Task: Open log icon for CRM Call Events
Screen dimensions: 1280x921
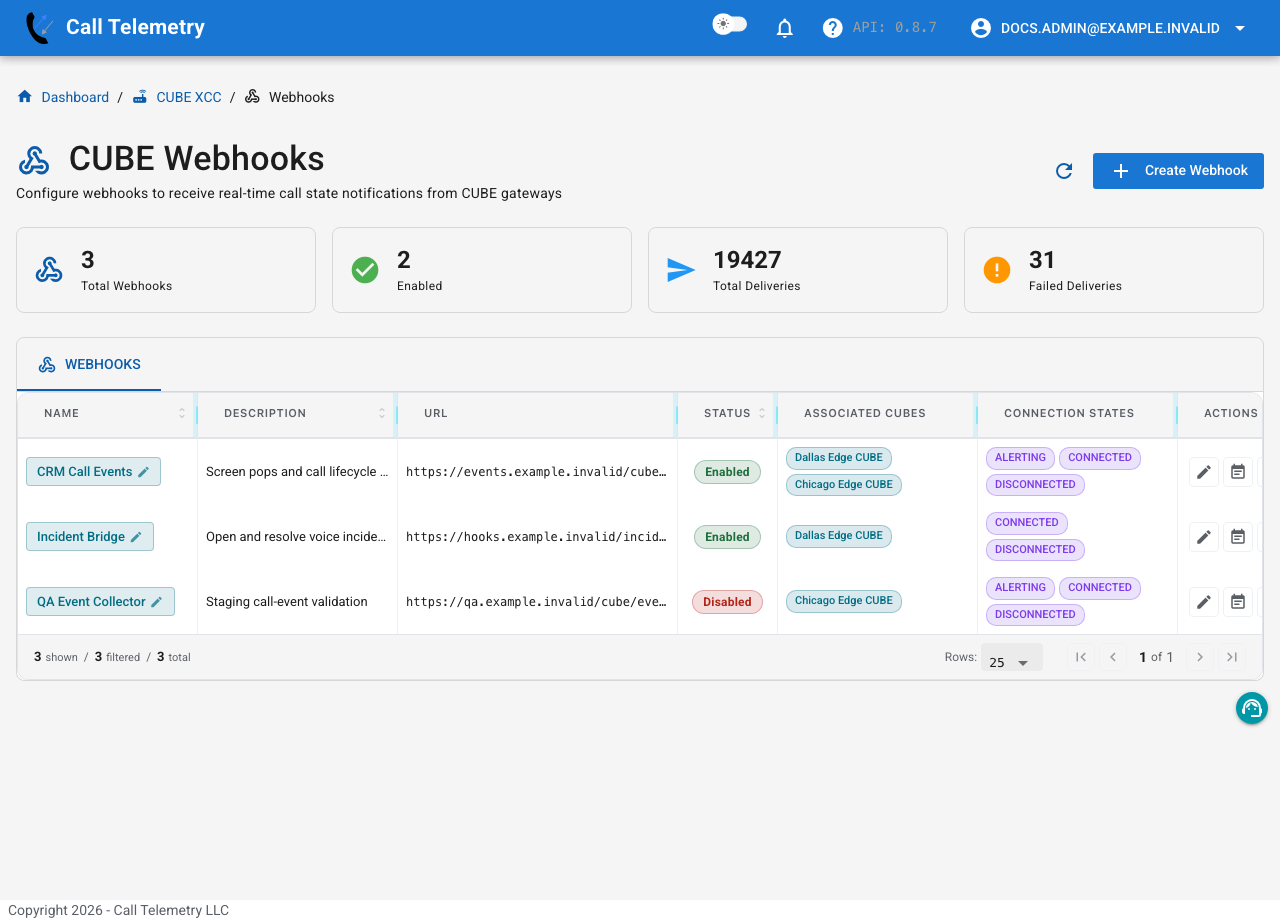Action: coord(1238,472)
